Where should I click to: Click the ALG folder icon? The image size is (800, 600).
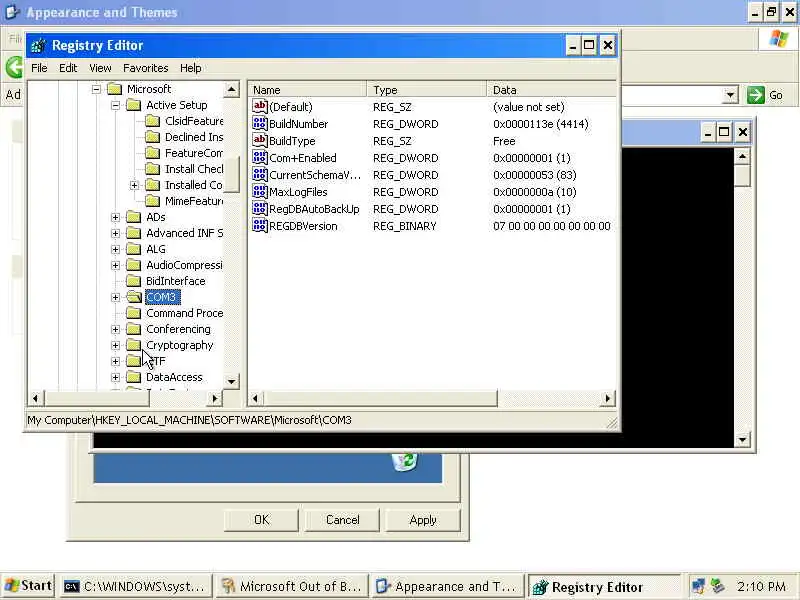tap(134, 249)
